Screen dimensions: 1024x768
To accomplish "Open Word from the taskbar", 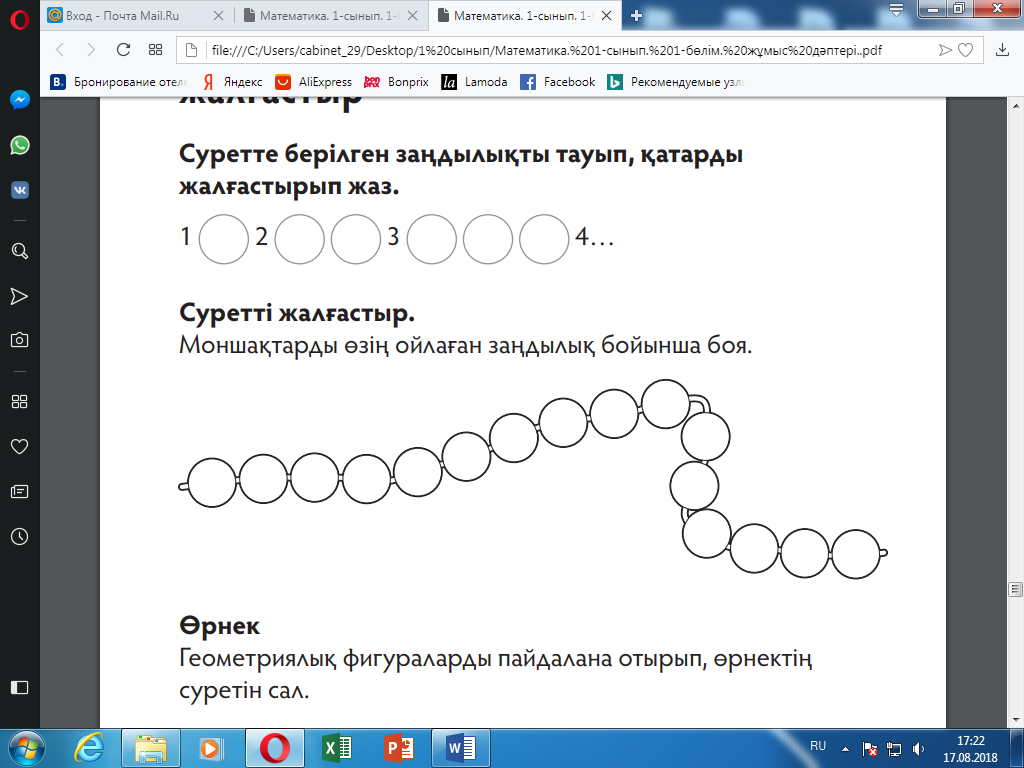I will tap(460, 748).
